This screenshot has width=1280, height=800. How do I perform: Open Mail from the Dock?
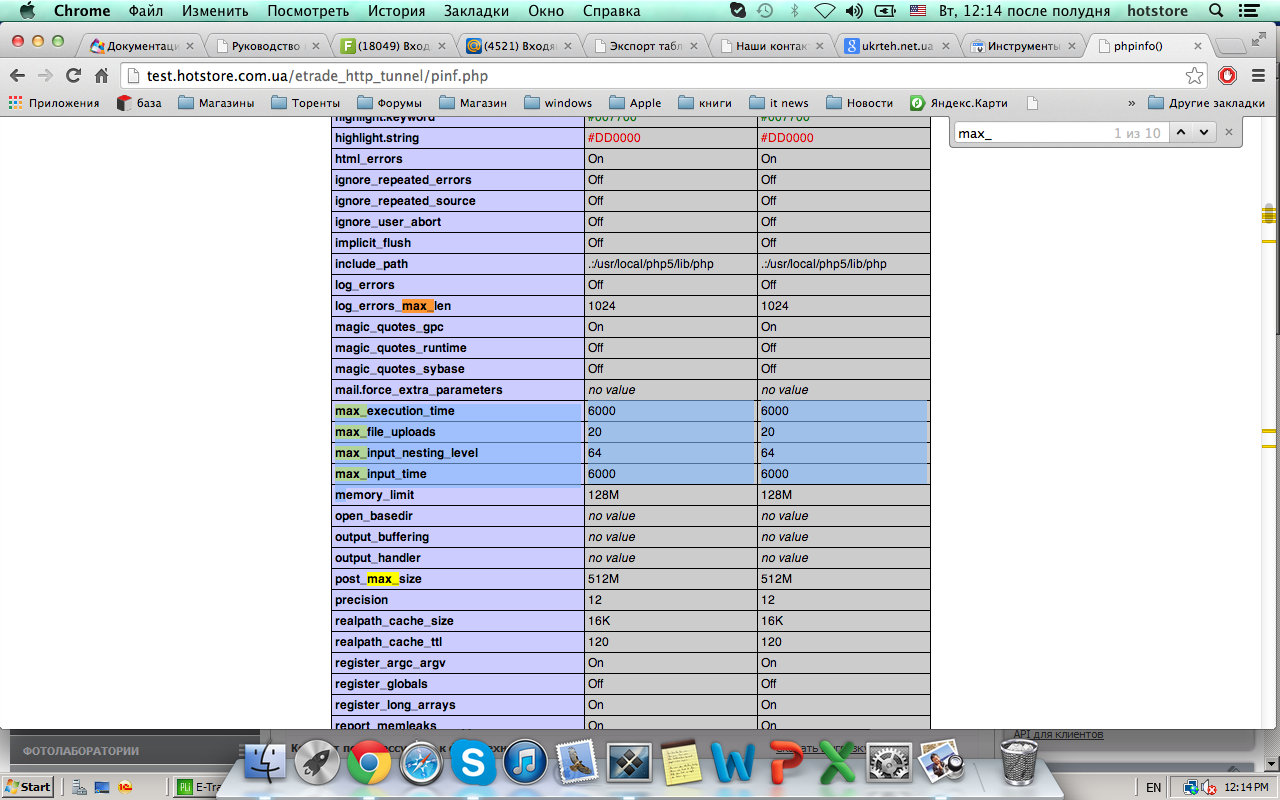point(577,764)
